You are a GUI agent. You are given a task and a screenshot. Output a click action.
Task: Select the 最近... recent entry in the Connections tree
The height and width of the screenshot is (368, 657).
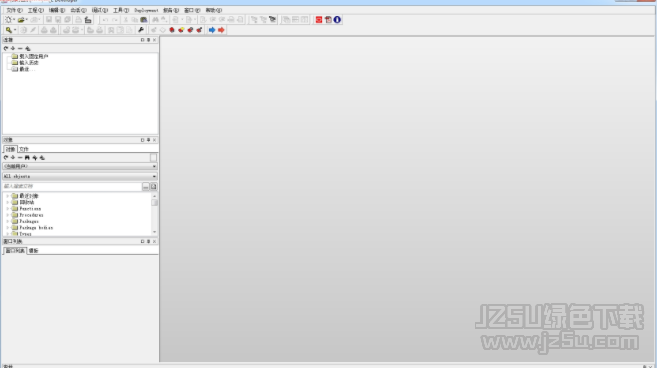click(x=23, y=69)
